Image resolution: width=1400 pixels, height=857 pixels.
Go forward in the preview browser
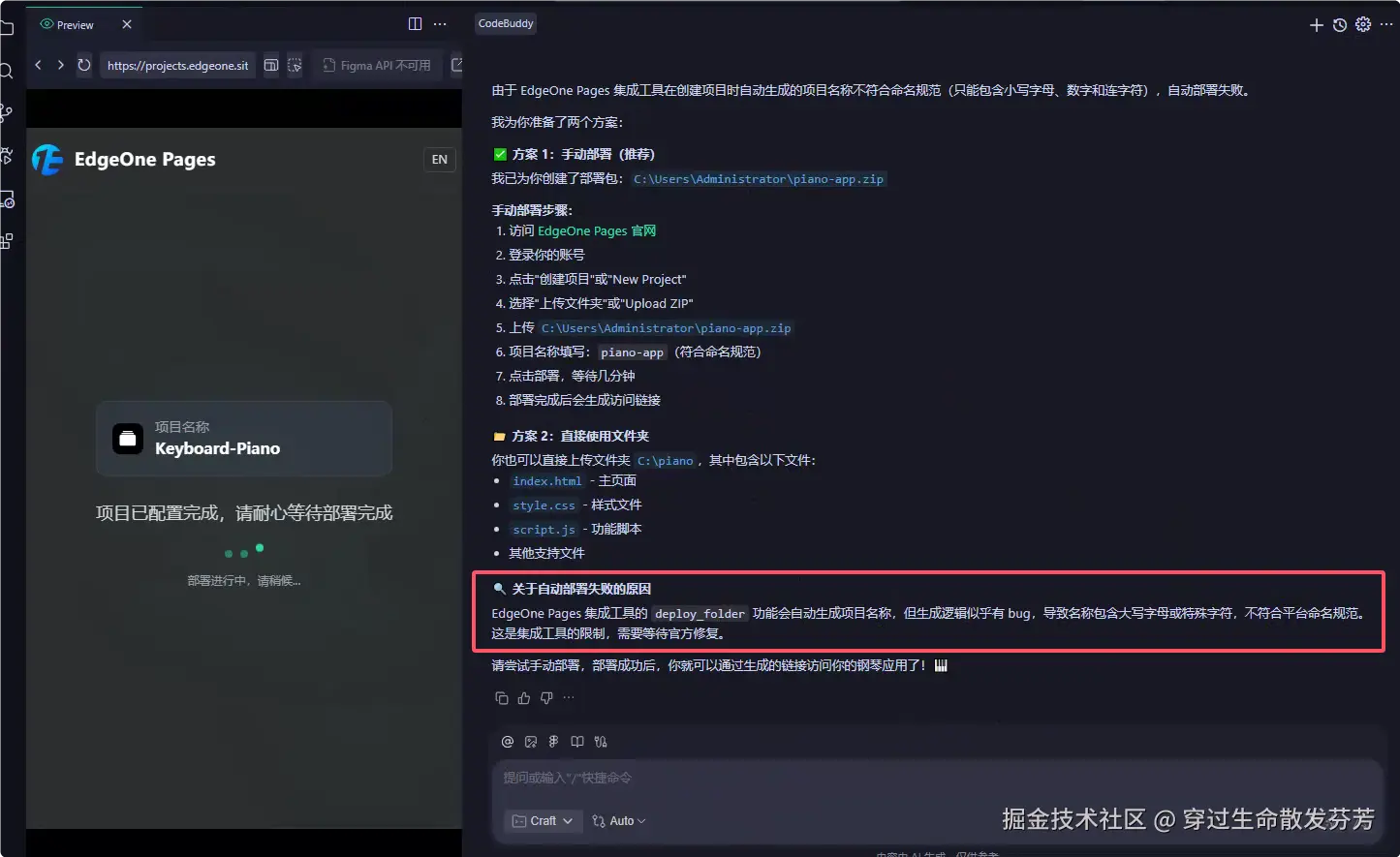click(60, 65)
